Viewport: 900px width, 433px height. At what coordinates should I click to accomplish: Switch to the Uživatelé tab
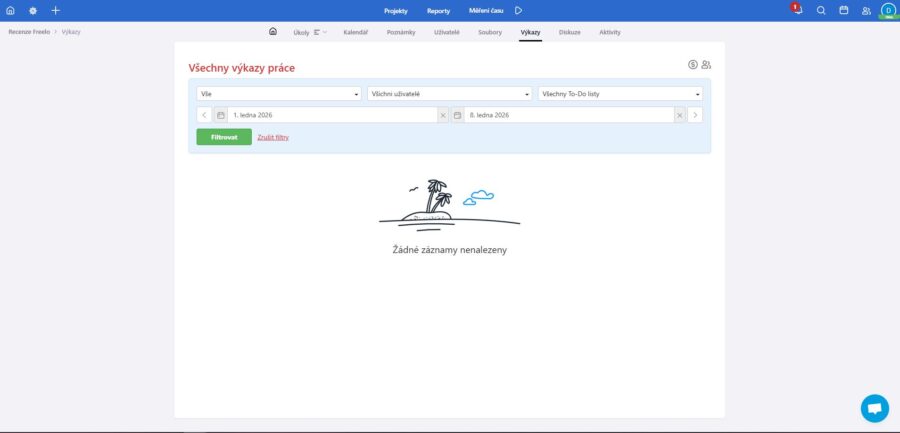447,32
